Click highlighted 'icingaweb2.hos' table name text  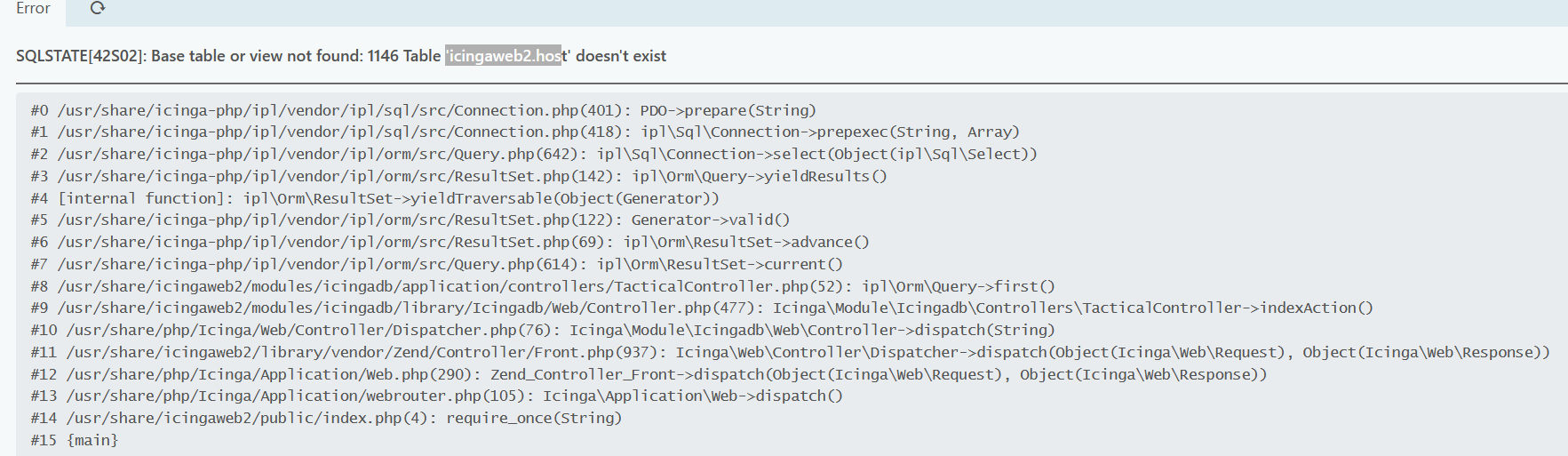click(504, 56)
